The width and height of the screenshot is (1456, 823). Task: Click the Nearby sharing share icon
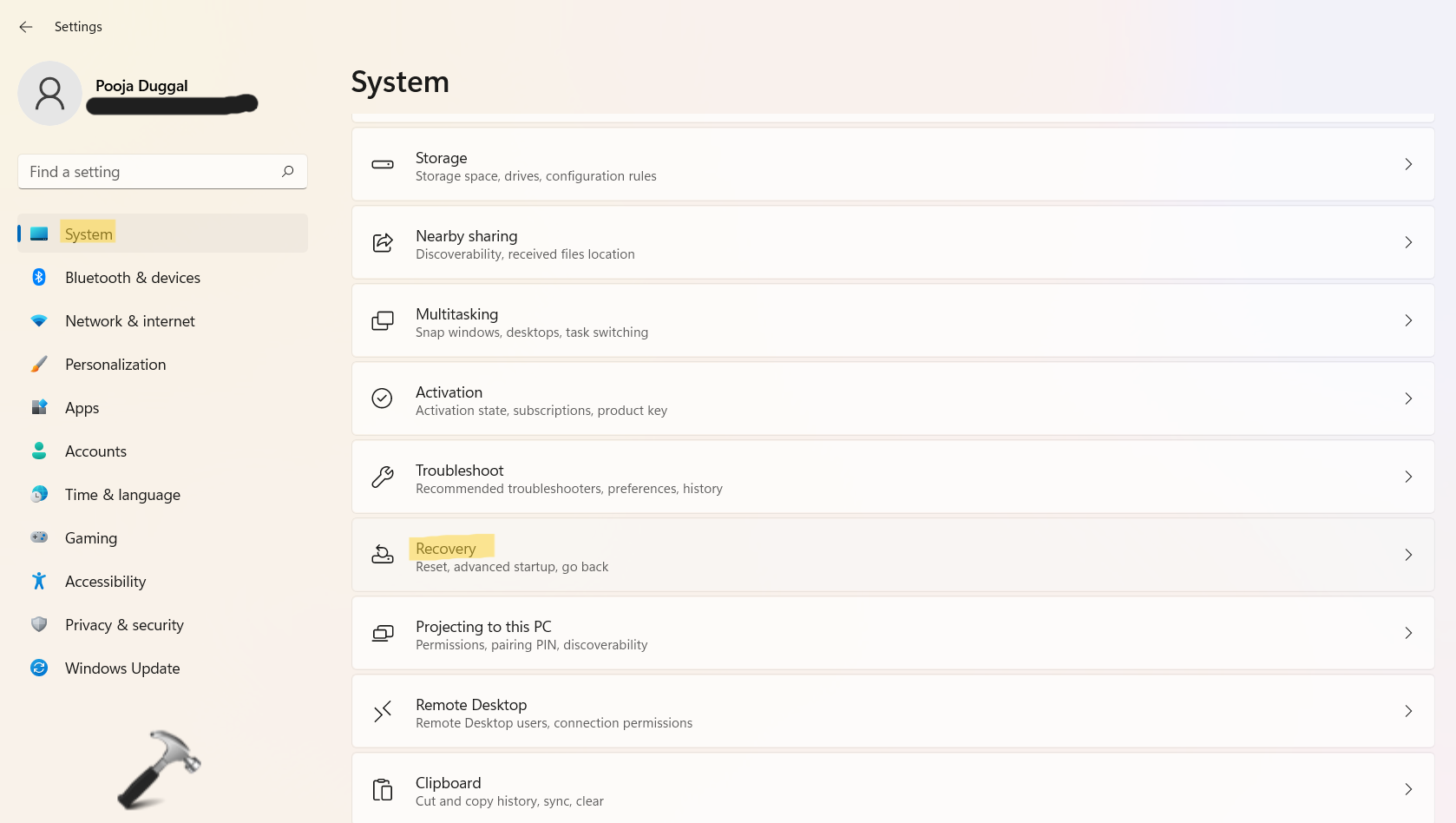(x=383, y=242)
